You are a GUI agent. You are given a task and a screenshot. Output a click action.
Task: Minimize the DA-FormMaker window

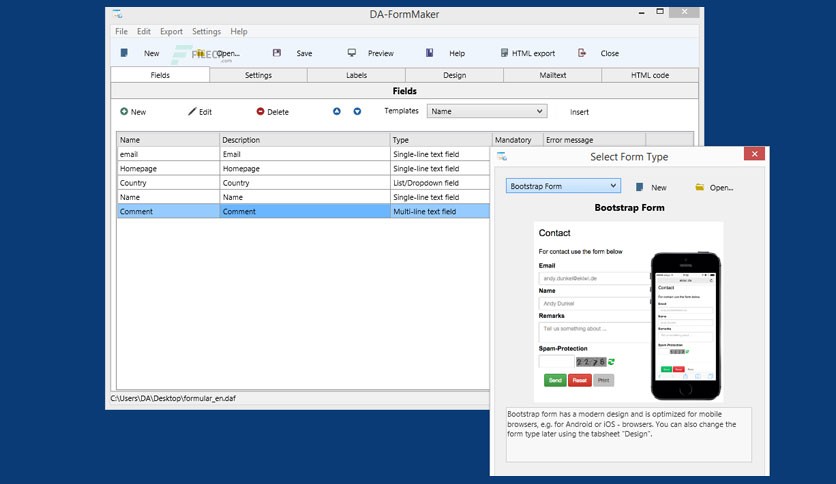click(x=641, y=12)
